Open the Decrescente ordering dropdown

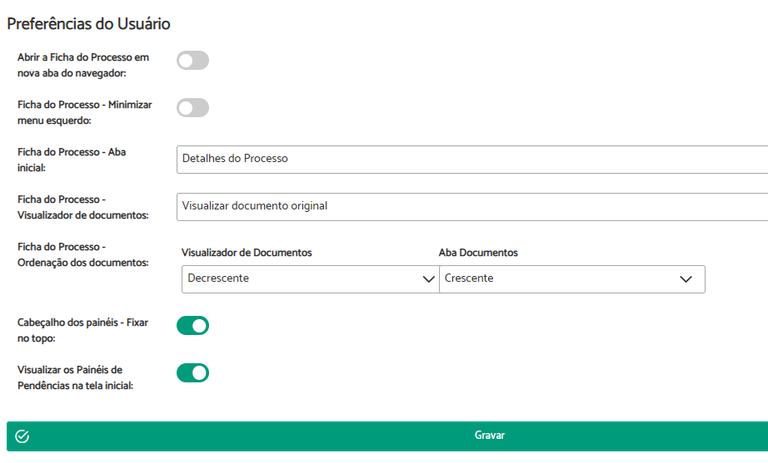(x=311, y=279)
